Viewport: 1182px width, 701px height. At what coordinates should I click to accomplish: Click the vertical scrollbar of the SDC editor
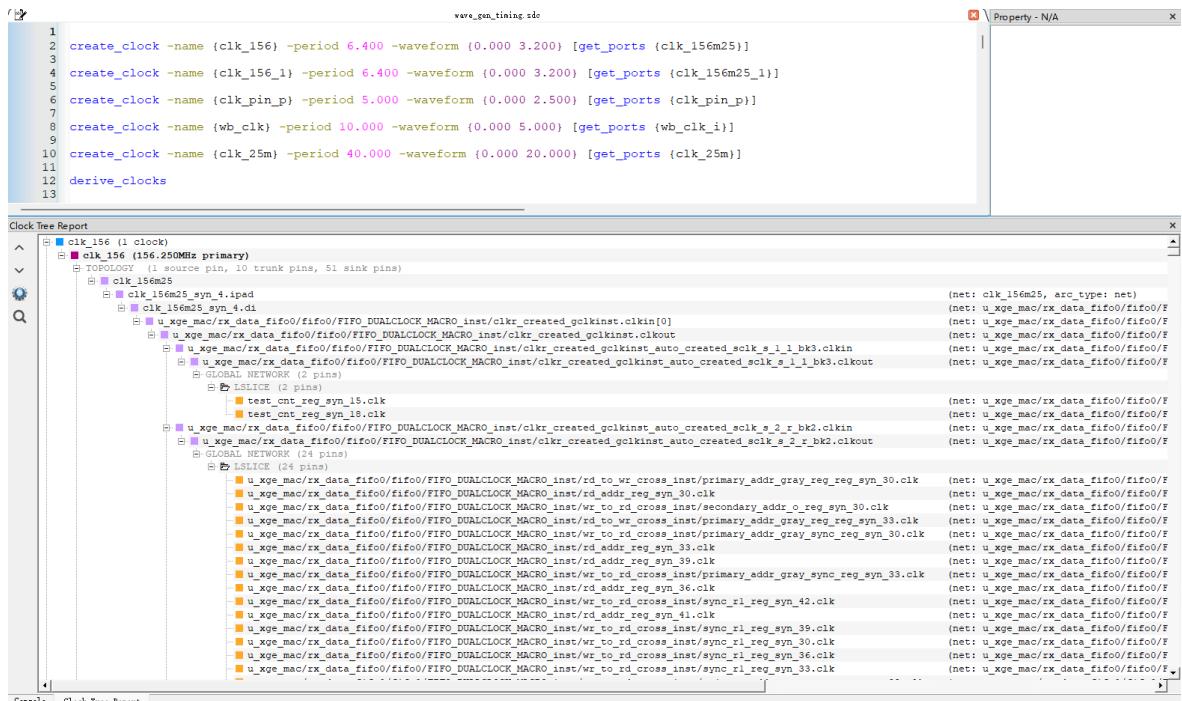click(982, 42)
